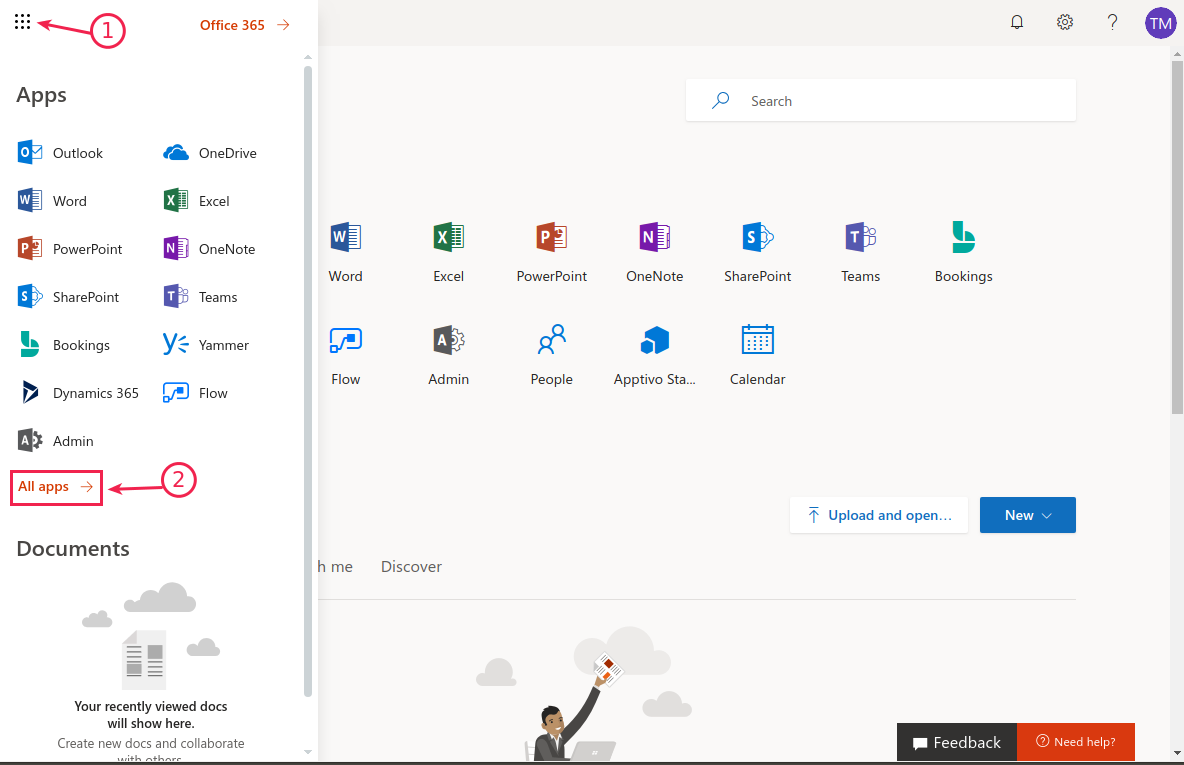Screen dimensions: 1184x765
Task: Expand the New document dropdown
Action: [x=1028, y=515]
